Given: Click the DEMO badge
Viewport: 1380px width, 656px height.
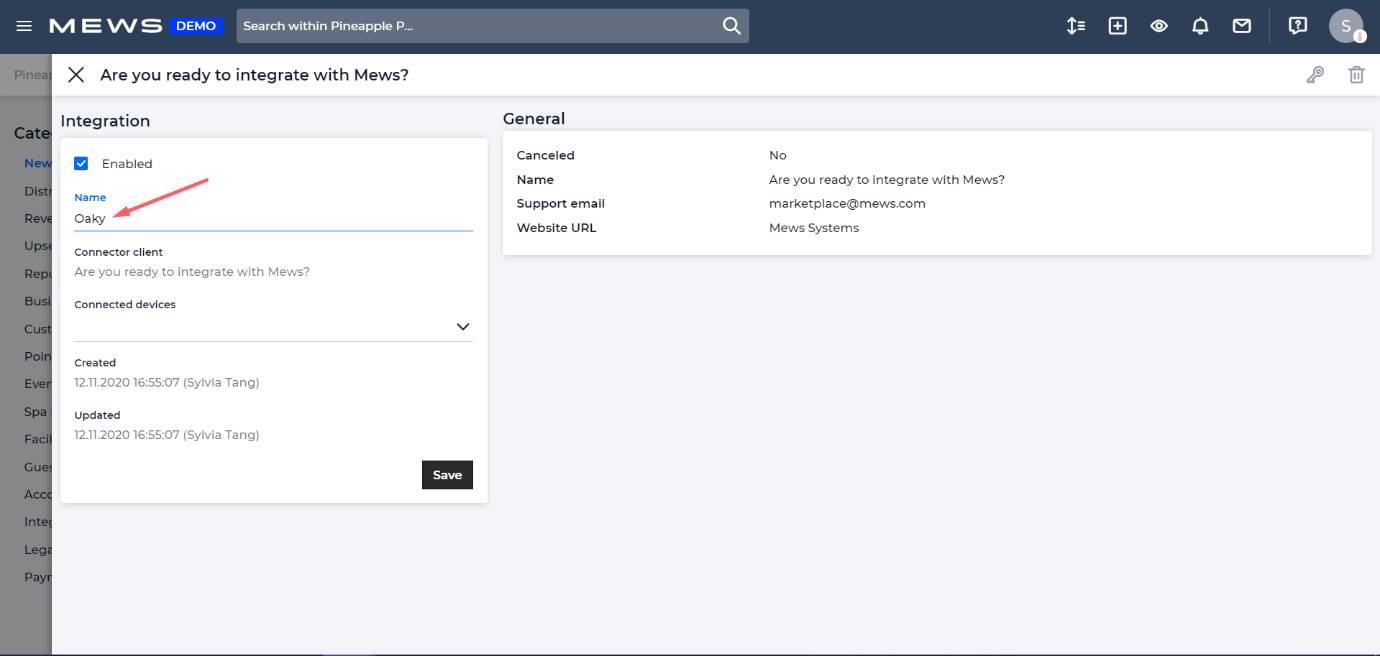Looking at the screenshot, I should (196, 26).
